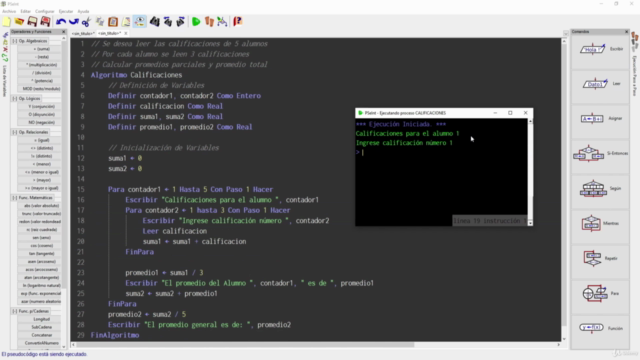
Task: Click code line 19 'Leer calificacion'
Action: 174,231
